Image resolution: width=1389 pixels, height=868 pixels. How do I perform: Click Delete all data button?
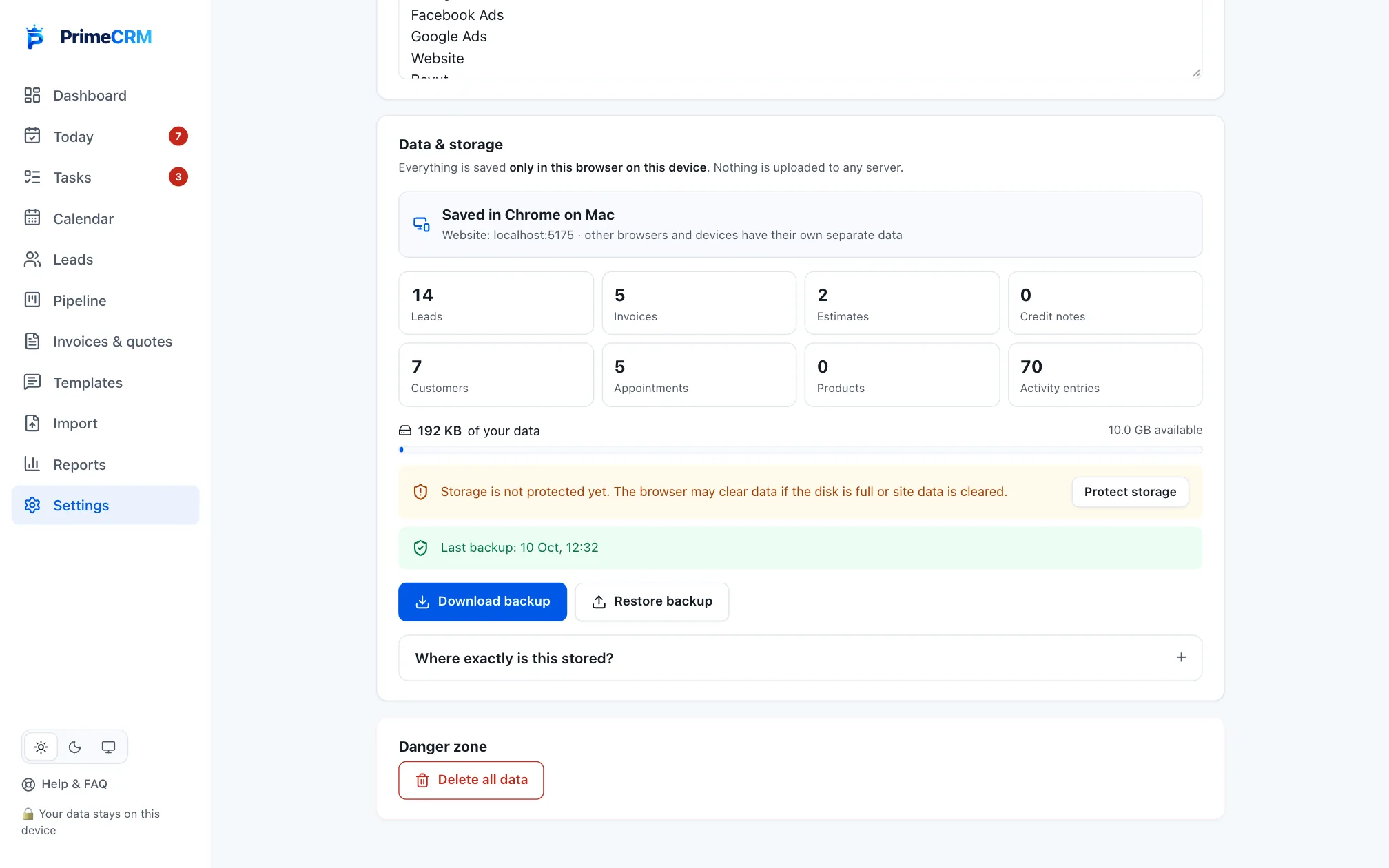[471, 780]
